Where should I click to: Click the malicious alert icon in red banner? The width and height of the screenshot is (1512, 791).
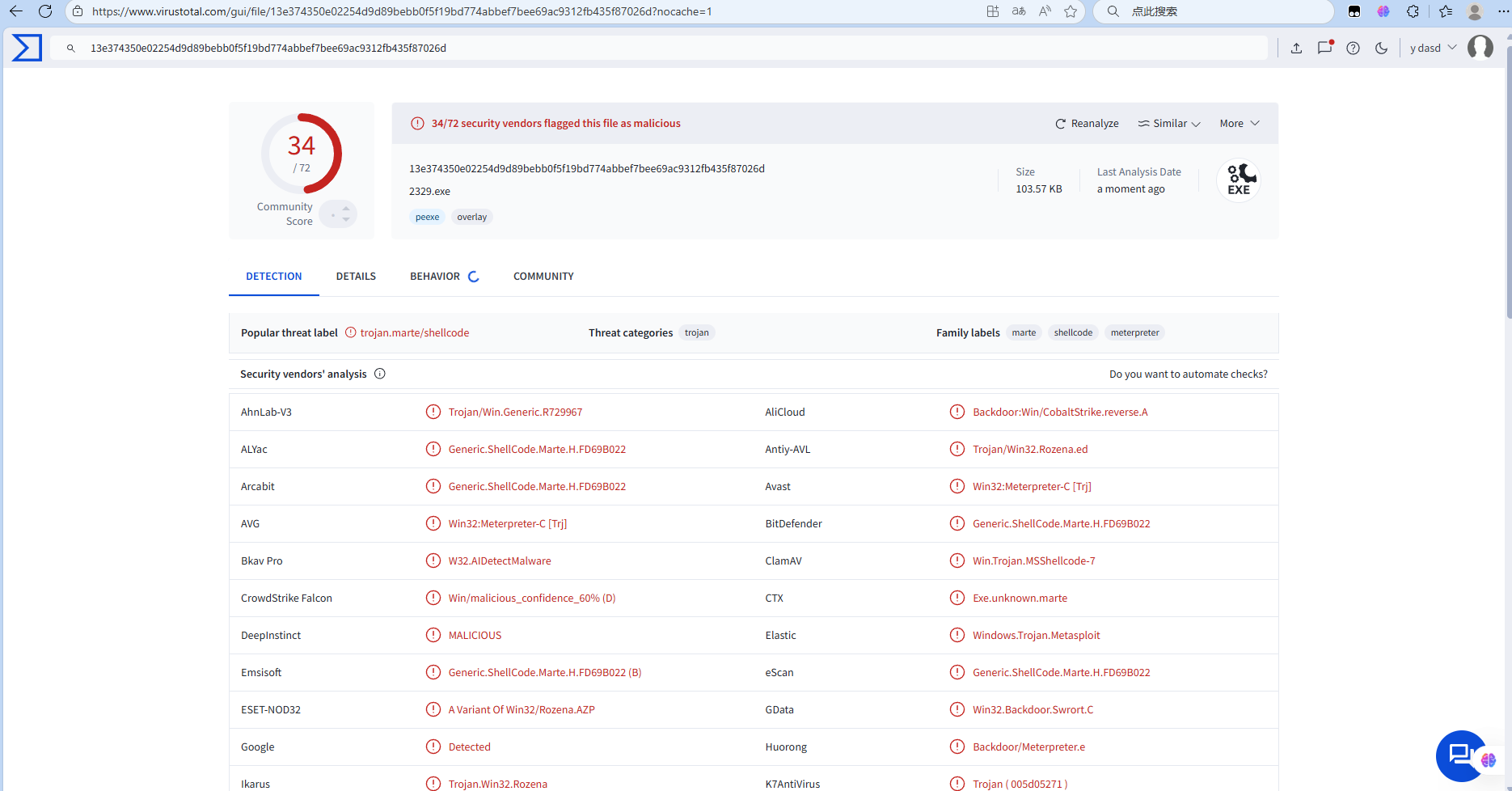pyautogui.click(x=417, y=124)
